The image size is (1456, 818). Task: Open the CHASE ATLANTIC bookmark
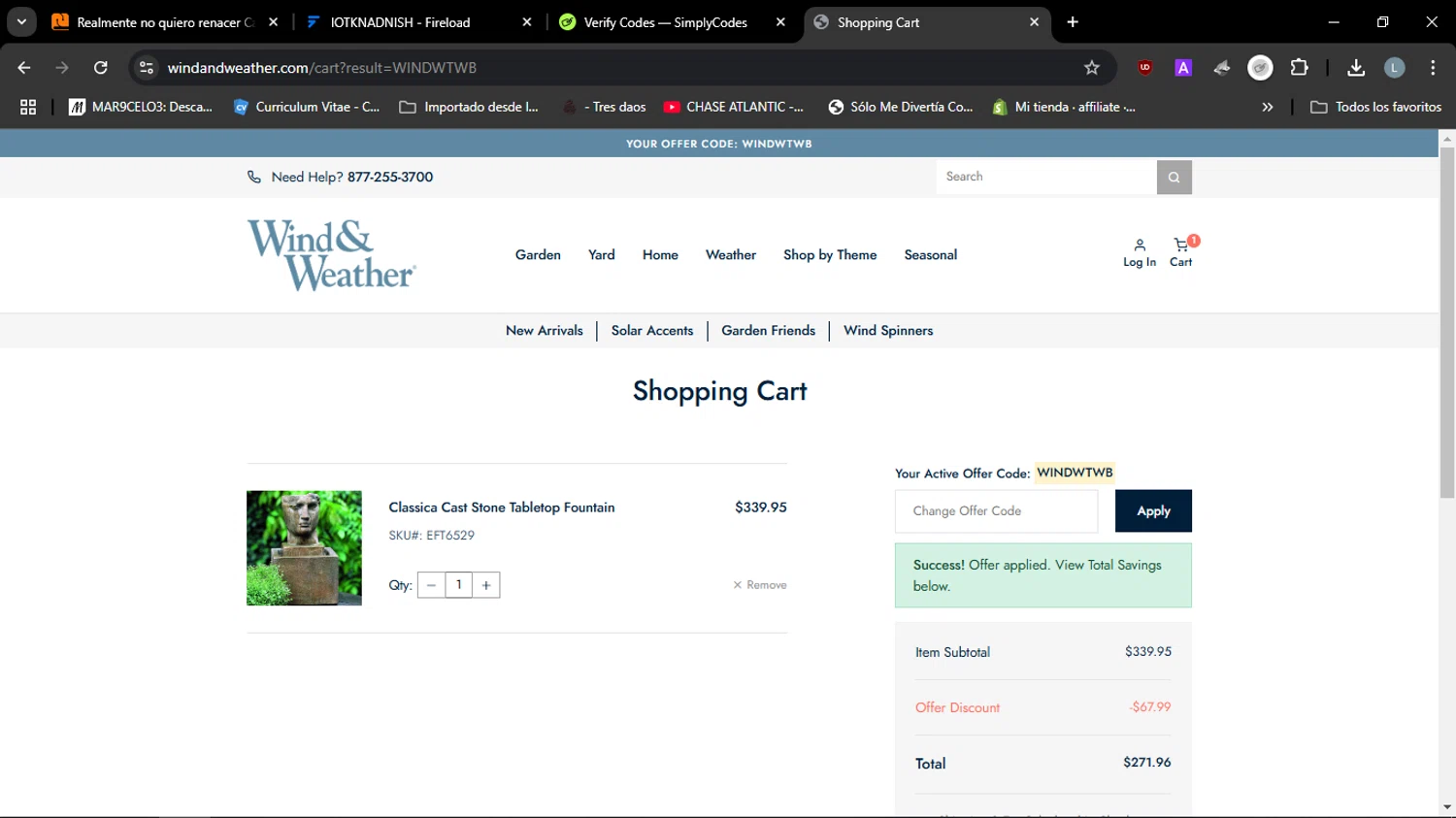pyautogui.click(x=734, y=107)
